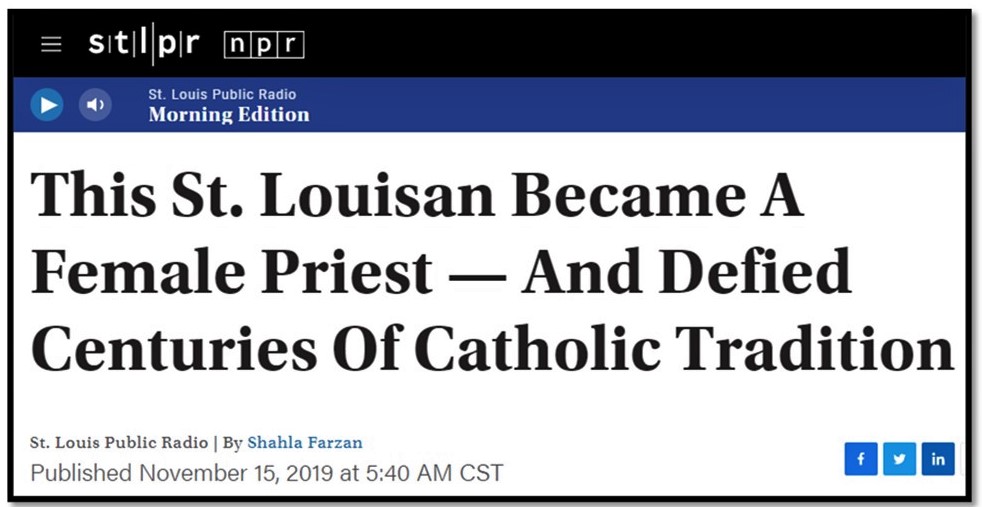Viewport: 982px width, 507px height.
Task: Click the NPR logo in the header
Action: click(x=264, y=45)
